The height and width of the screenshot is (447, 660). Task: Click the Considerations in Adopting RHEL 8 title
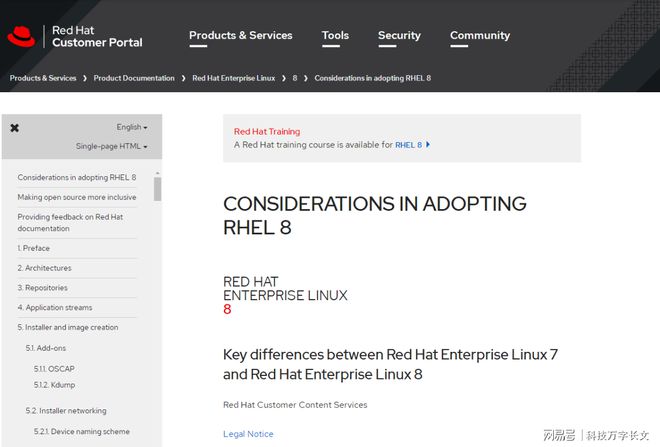(375, 216)
